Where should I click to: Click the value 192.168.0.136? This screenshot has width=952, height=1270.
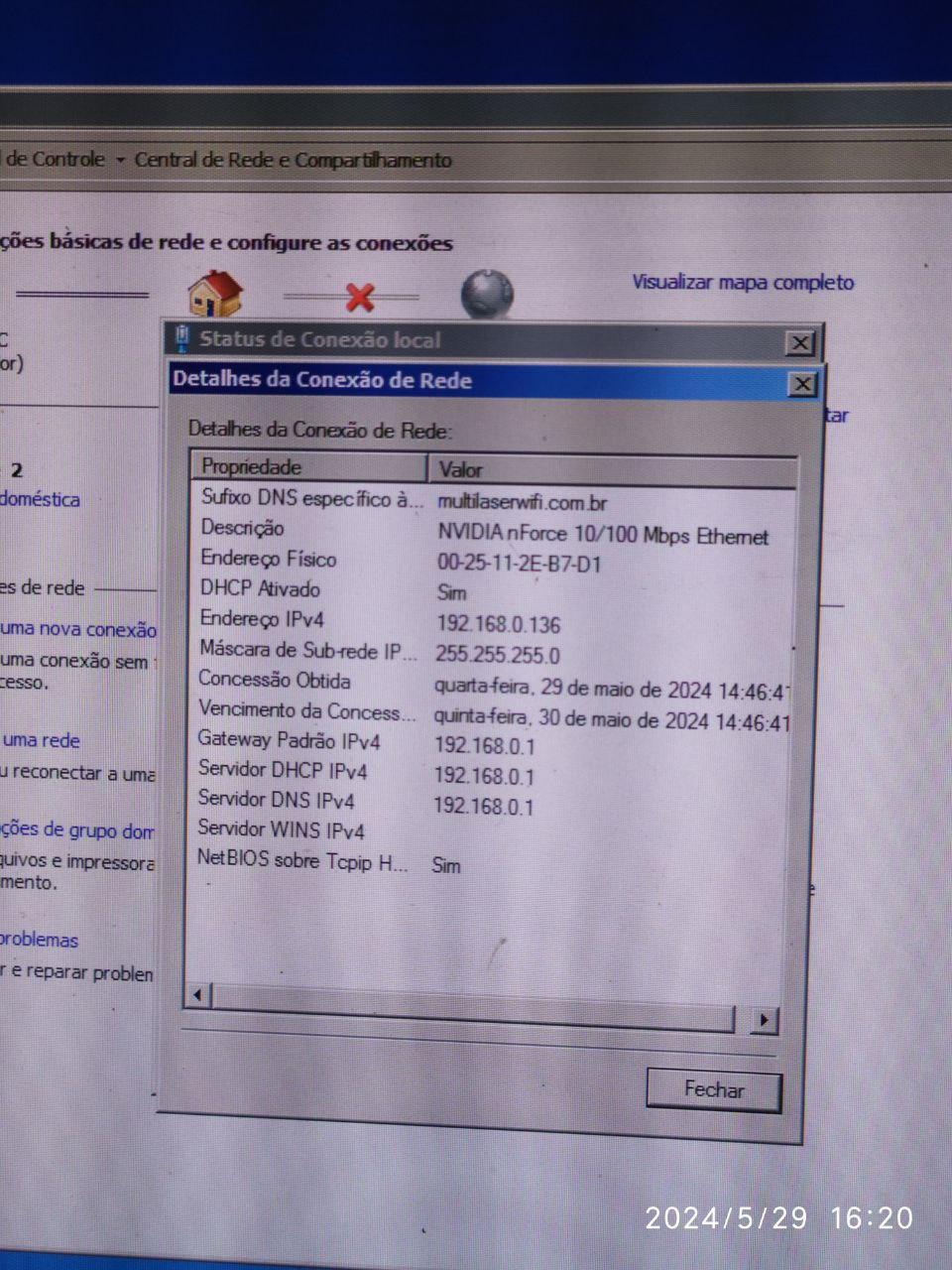[498, 624]
